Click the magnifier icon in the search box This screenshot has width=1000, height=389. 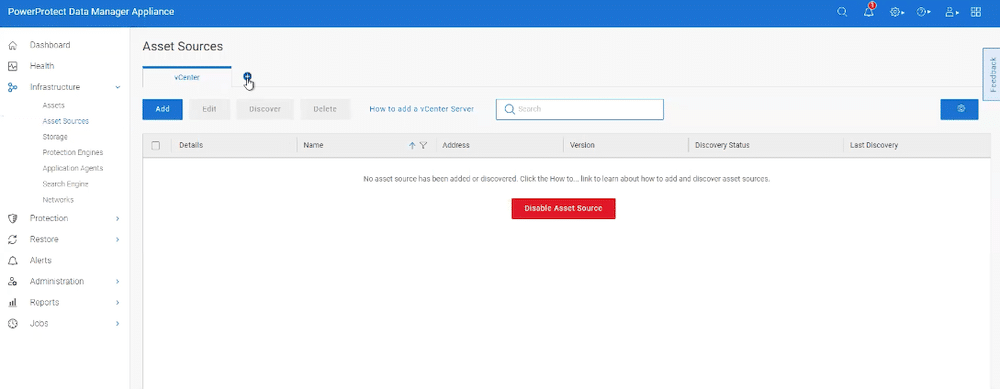coord(509,109)
